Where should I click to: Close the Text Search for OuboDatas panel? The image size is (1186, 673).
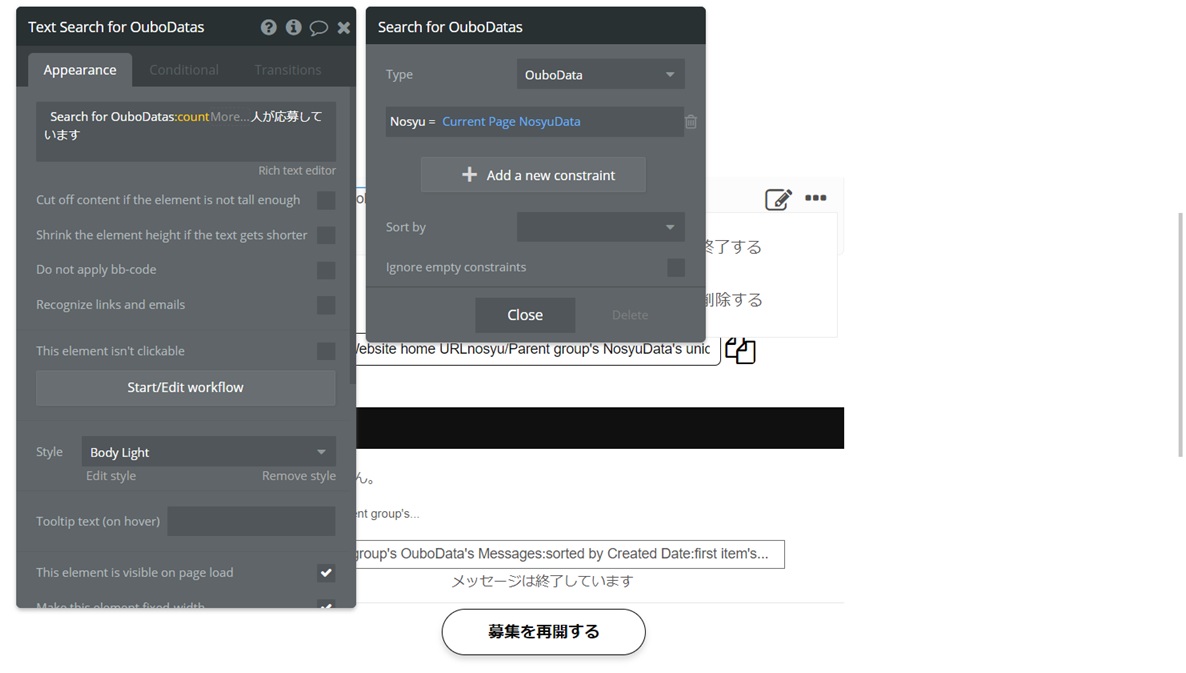coord(343,28)
